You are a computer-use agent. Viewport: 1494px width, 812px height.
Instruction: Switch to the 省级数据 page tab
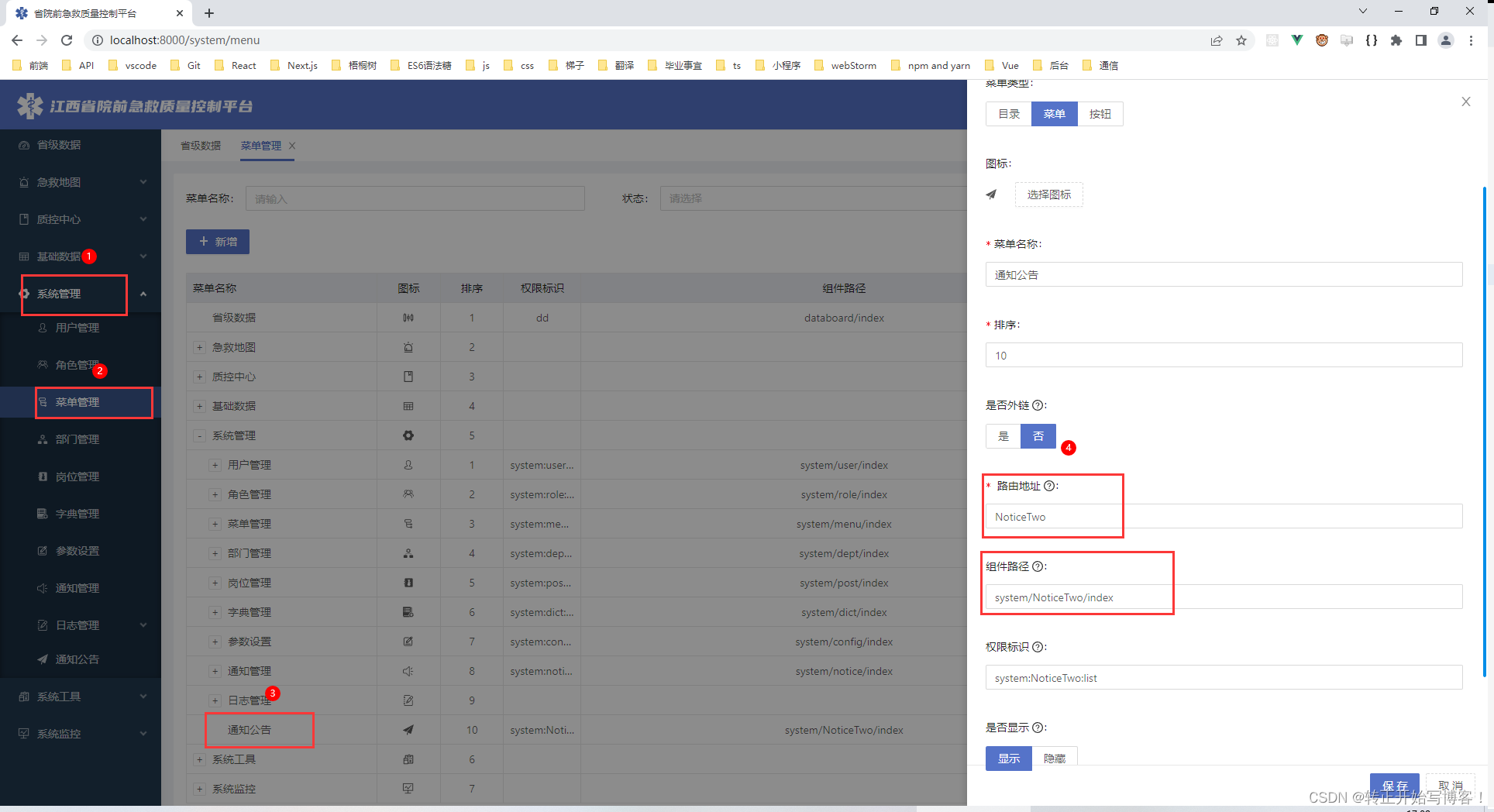click(201, 146)
